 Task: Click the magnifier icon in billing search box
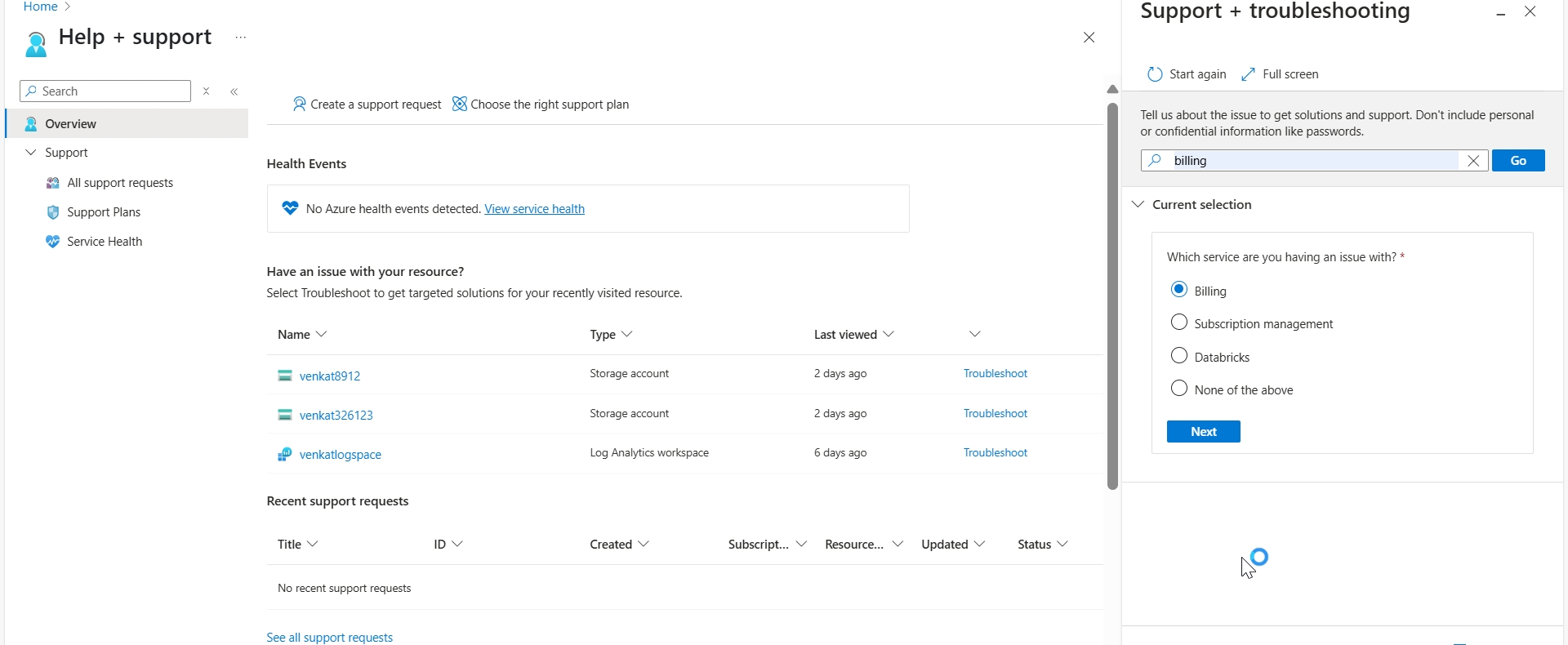[1155, 161]
